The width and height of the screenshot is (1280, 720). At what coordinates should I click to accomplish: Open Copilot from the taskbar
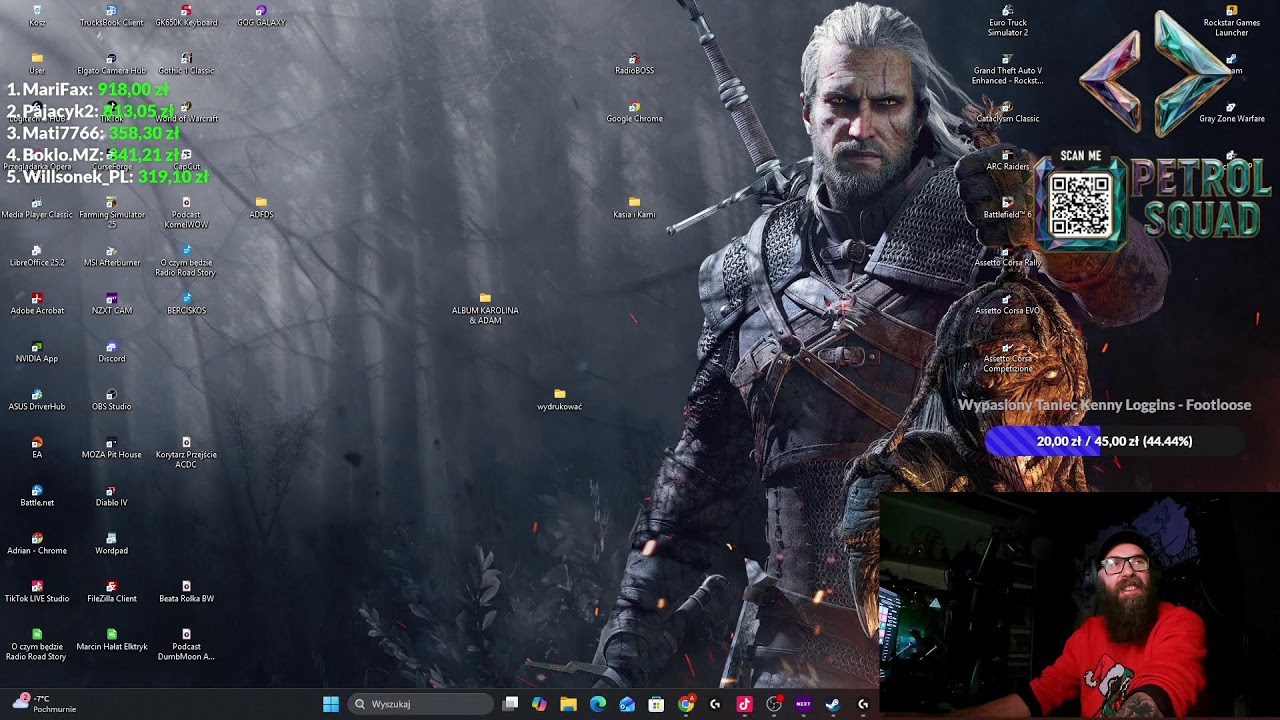coord(540,704)
